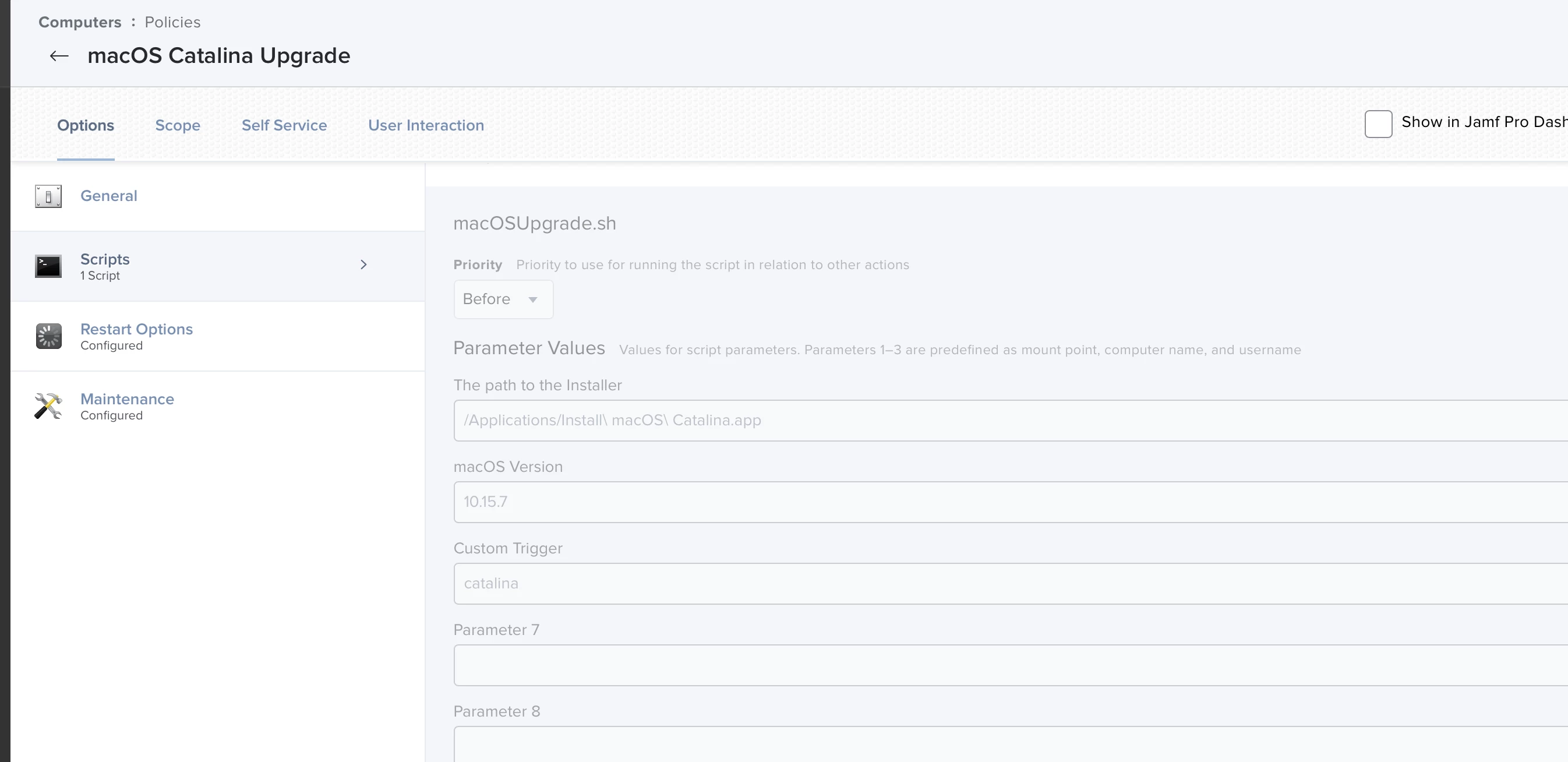Switch to the Options tab
The image size is (1568, 762).
pyautogui.click(x=86, y=125)
